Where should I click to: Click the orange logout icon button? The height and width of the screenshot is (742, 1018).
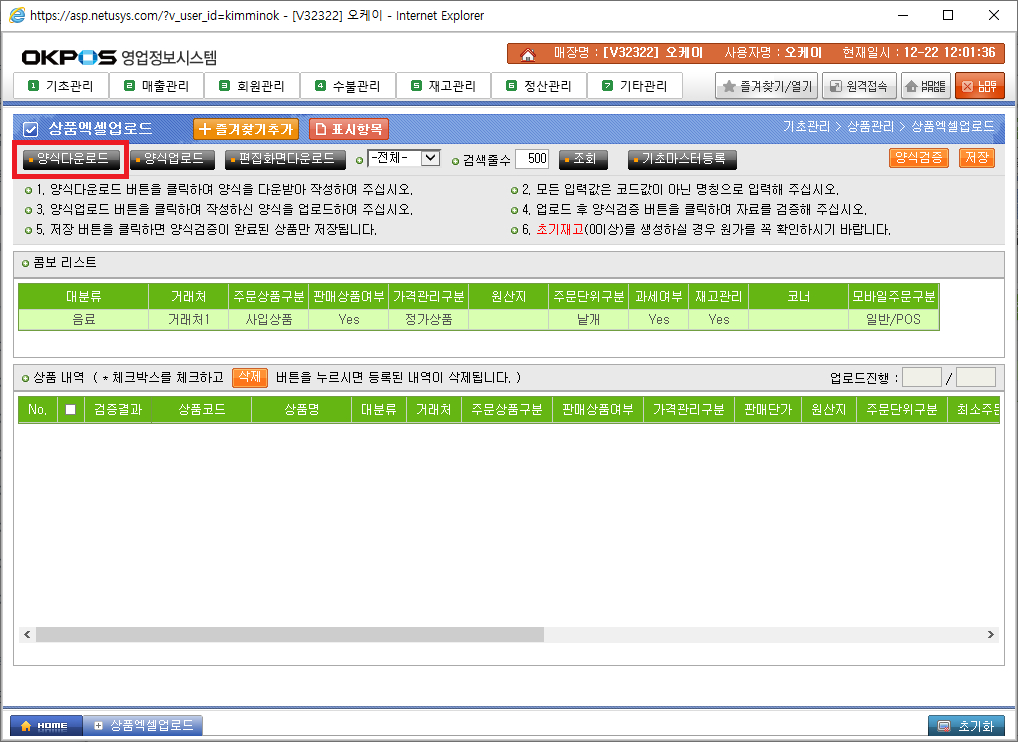(x=979, y=86)
